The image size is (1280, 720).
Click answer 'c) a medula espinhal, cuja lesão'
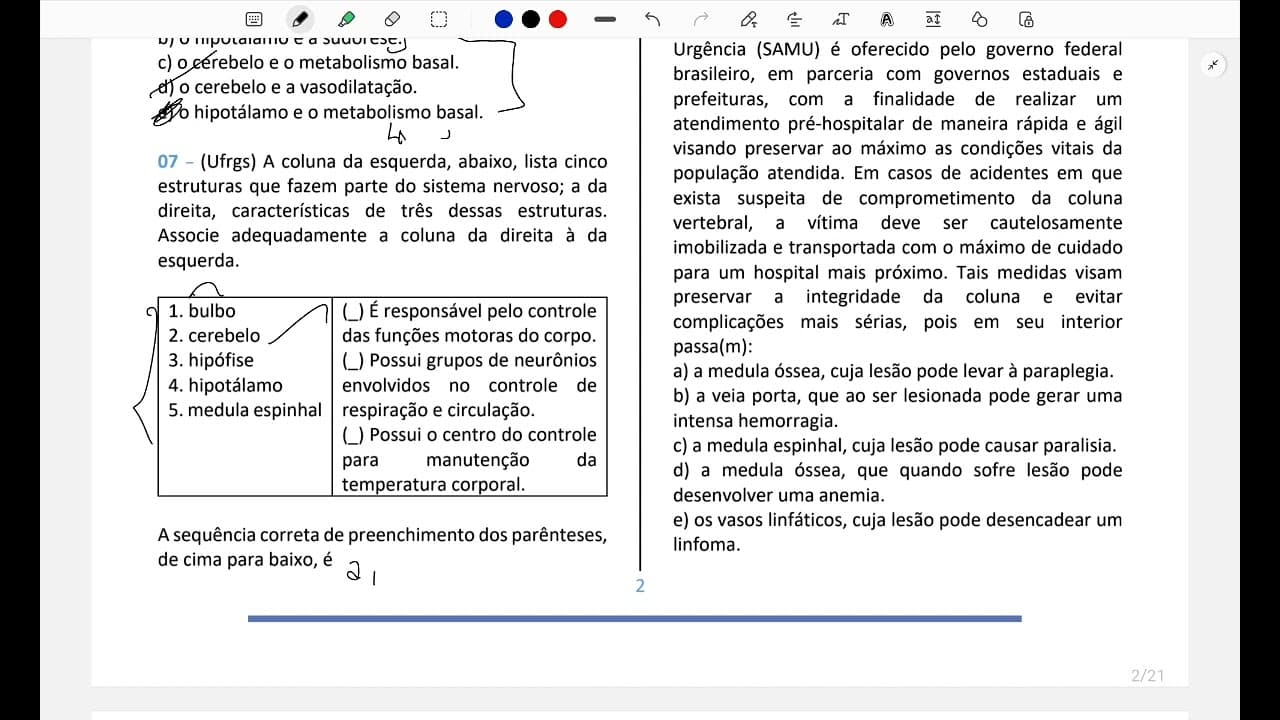895,446
